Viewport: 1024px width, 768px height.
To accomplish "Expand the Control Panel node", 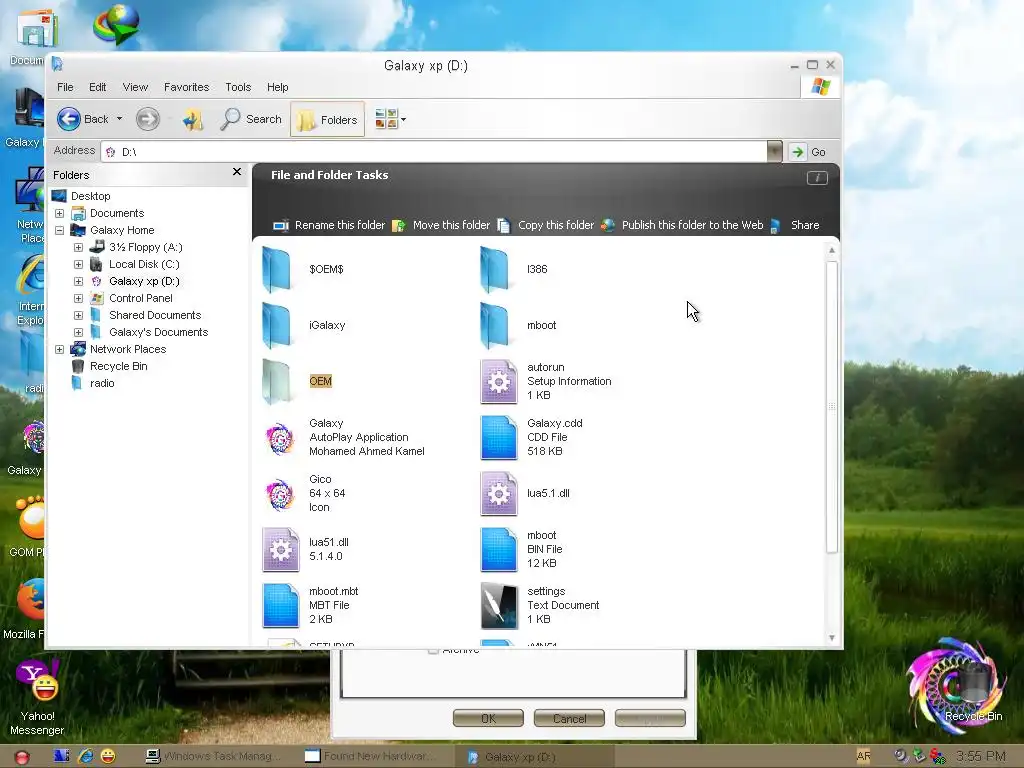I will (78, 298).
